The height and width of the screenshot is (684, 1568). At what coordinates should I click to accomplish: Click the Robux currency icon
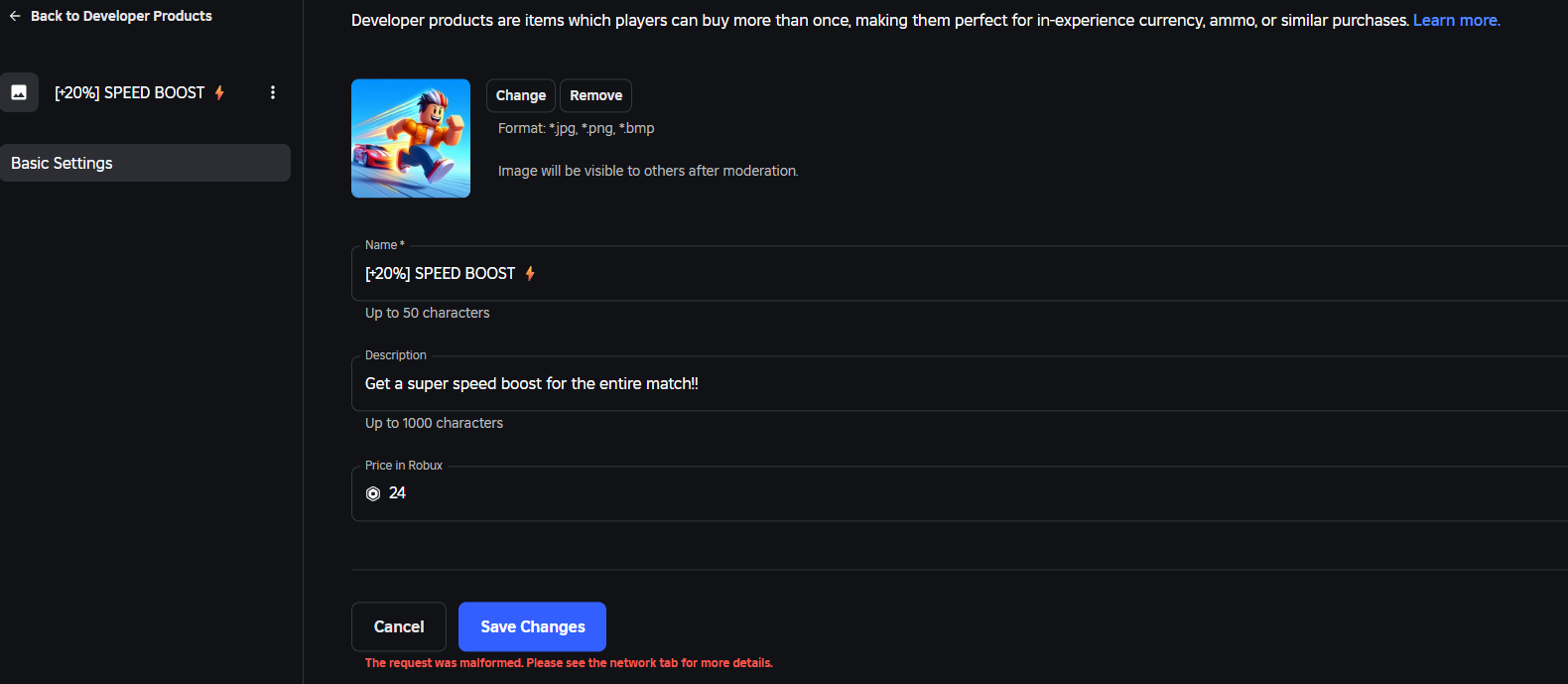click(373, 493)
